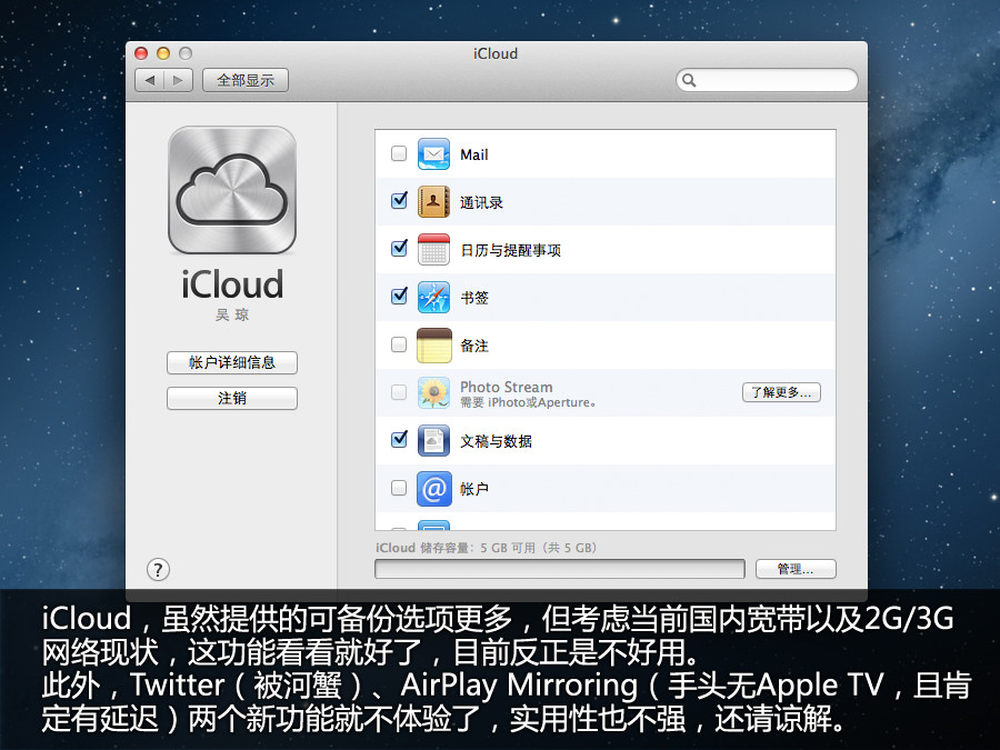Open 帐户详细信息 account details

click(x=232, y=362)
